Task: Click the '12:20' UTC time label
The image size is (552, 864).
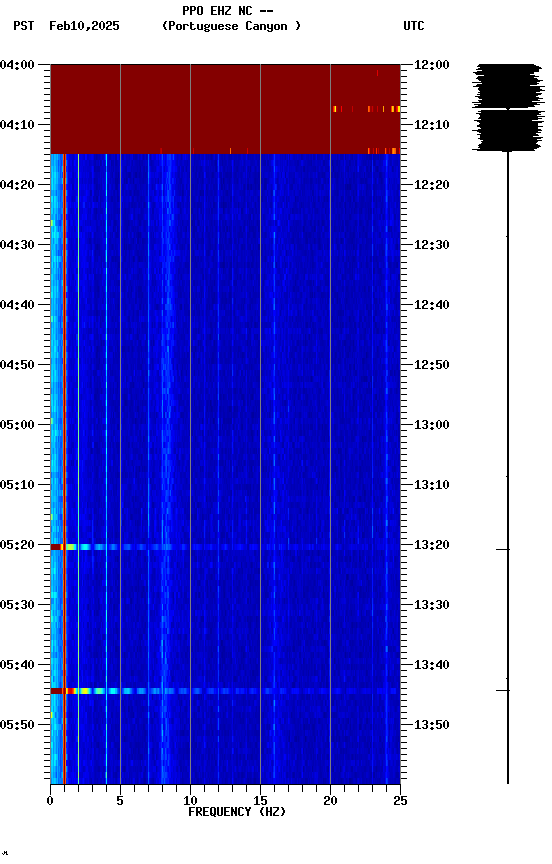Action: point(432,185)
